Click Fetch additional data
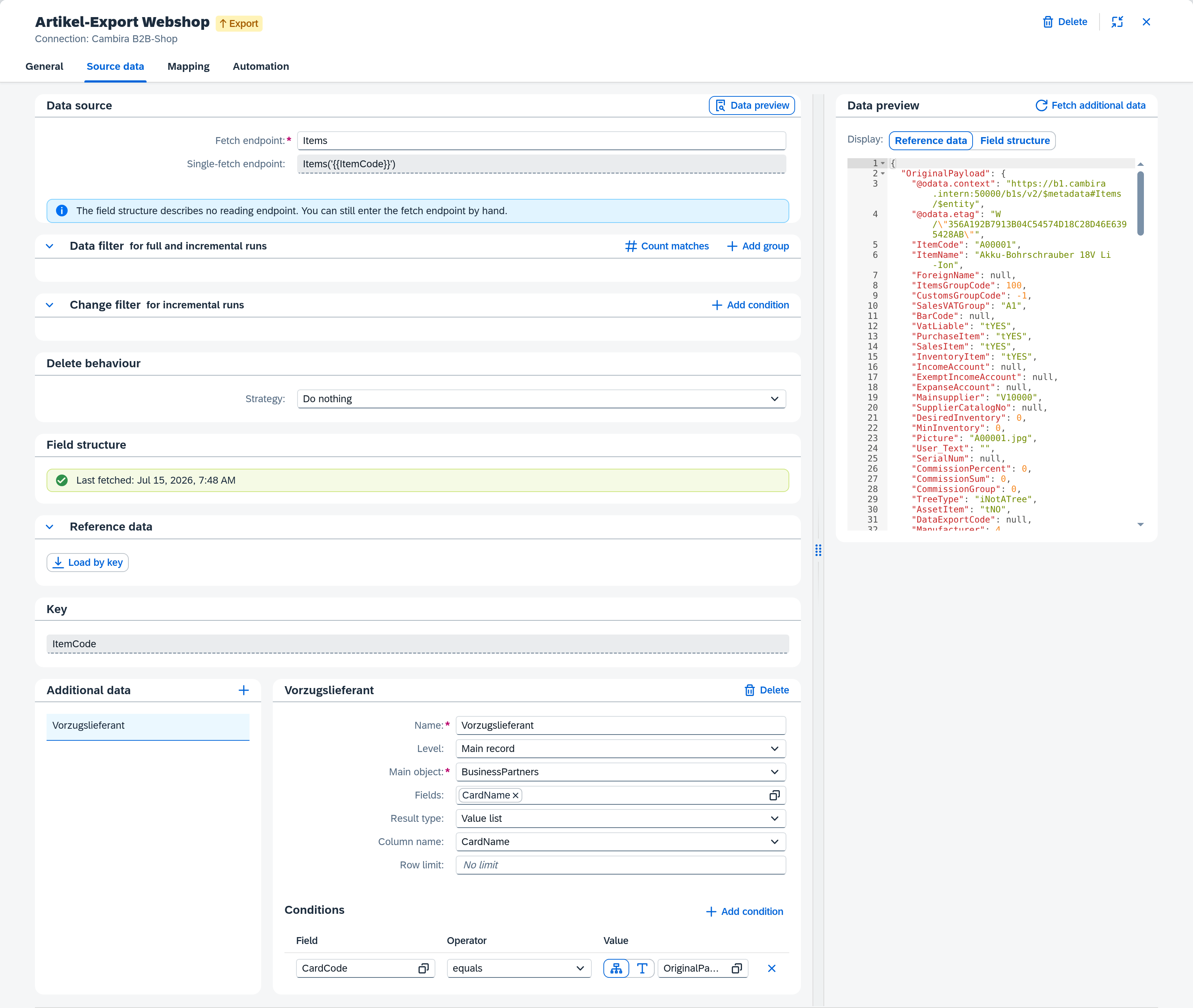 point(1090,105)
